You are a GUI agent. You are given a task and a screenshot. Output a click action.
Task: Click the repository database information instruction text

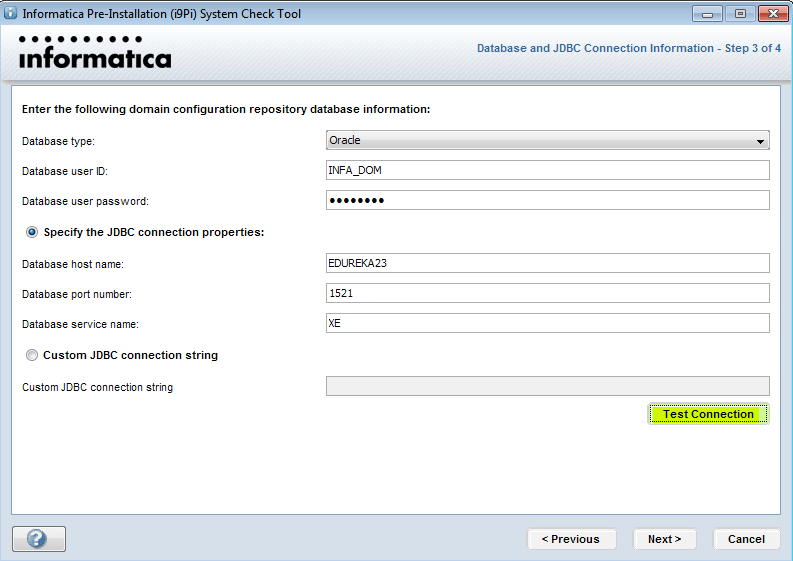[x=226, y=109]
